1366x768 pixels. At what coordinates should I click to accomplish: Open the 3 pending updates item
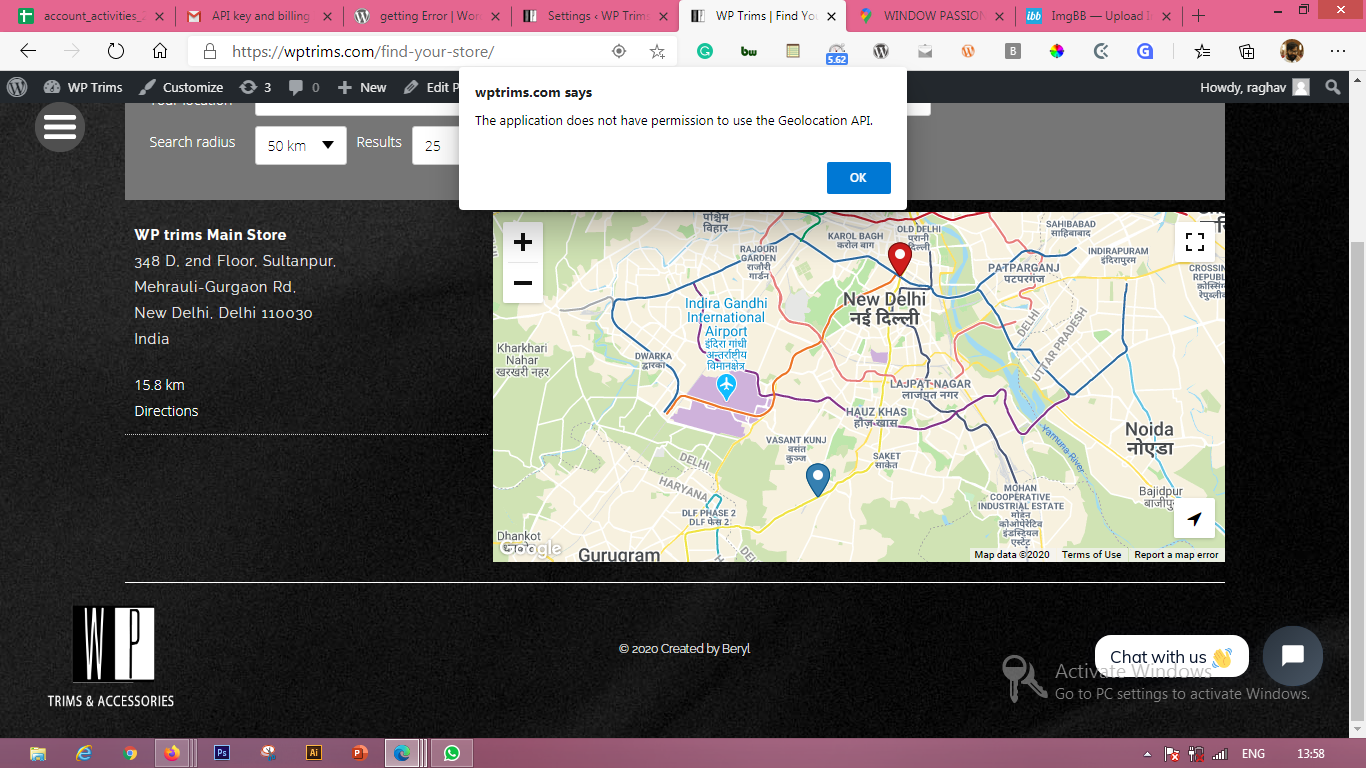coord(256,87)
